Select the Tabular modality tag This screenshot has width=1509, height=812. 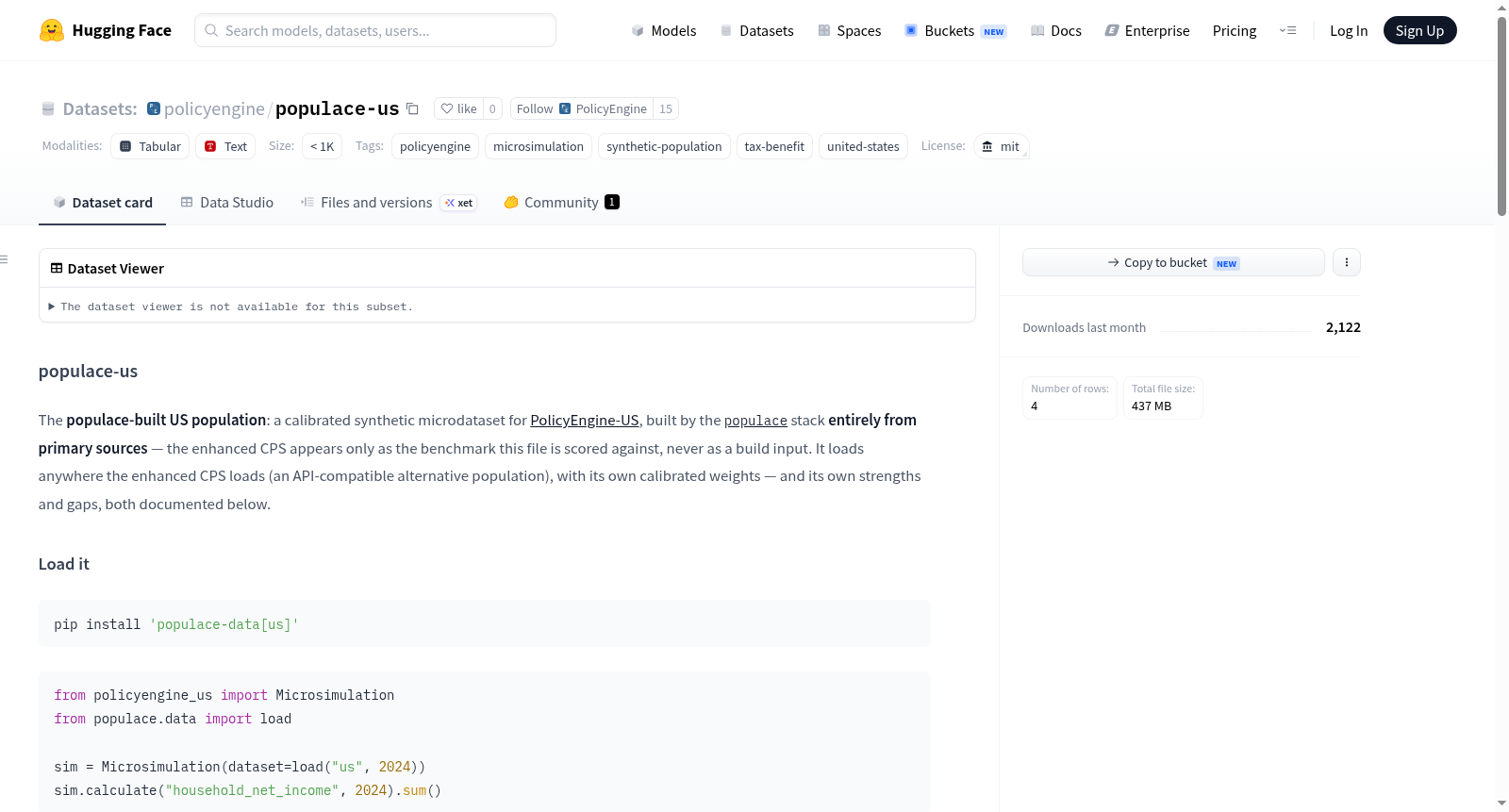click(x=150, y=146)
